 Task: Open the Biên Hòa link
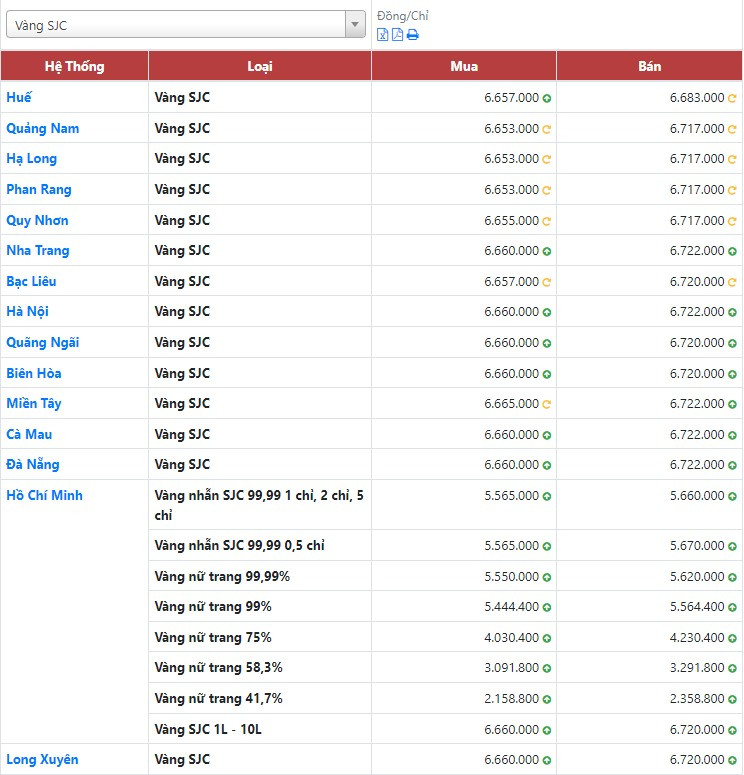34,373
